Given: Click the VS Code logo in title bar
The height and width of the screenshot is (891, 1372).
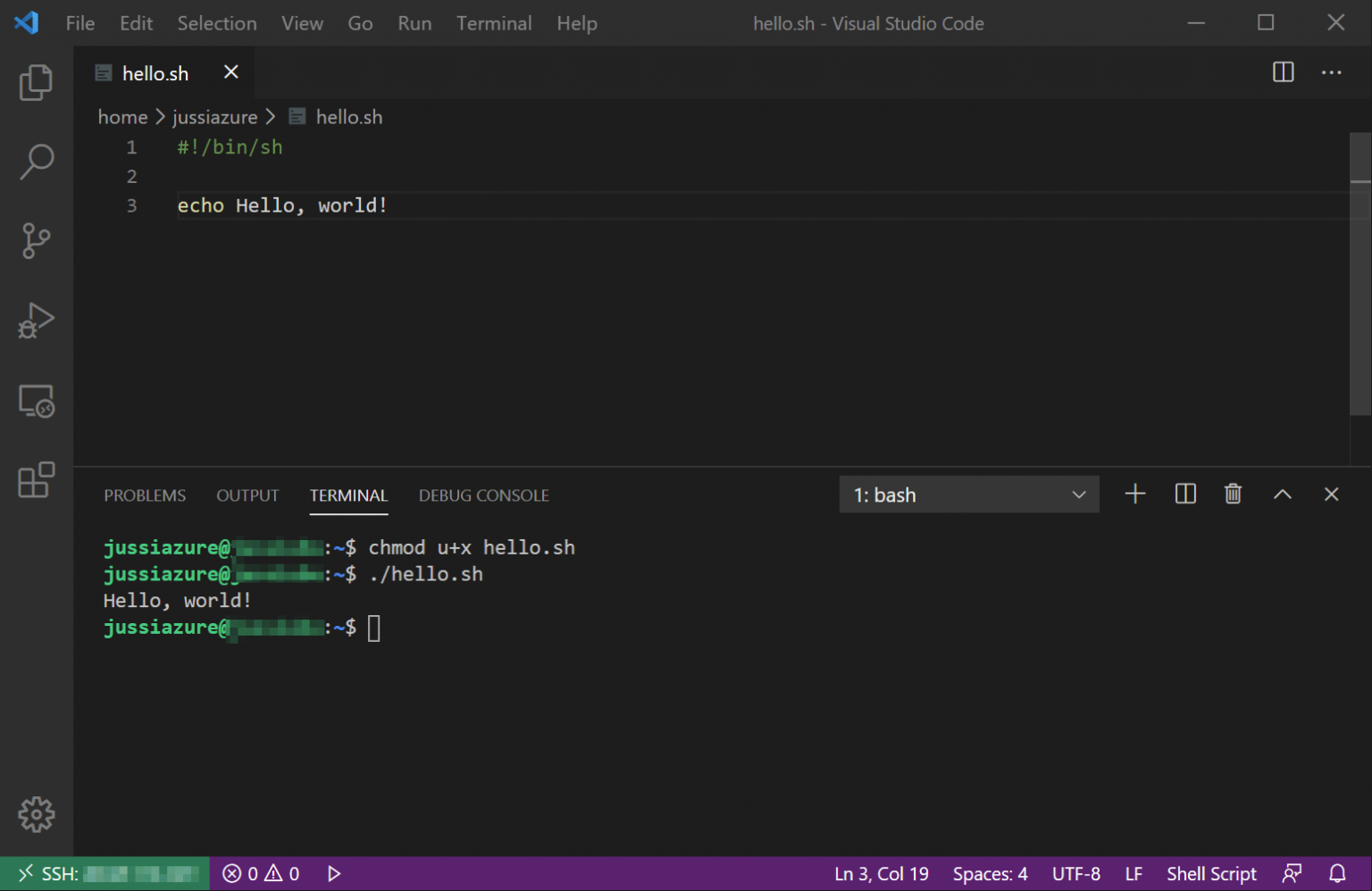Looking at the screenshot, I should pyautogui.click(x=27, y=22).
